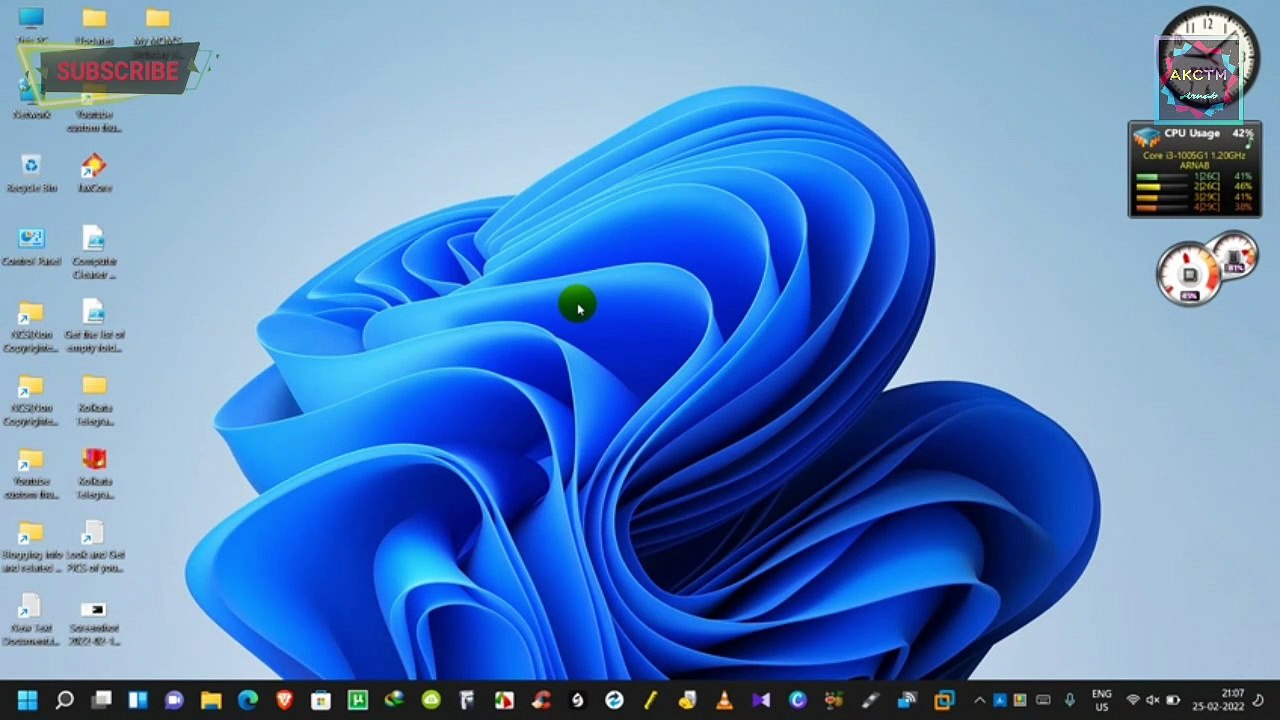The image size is (1280, 720).
Task: Open the Windows Start menu
Action: (x=28, y=700)
